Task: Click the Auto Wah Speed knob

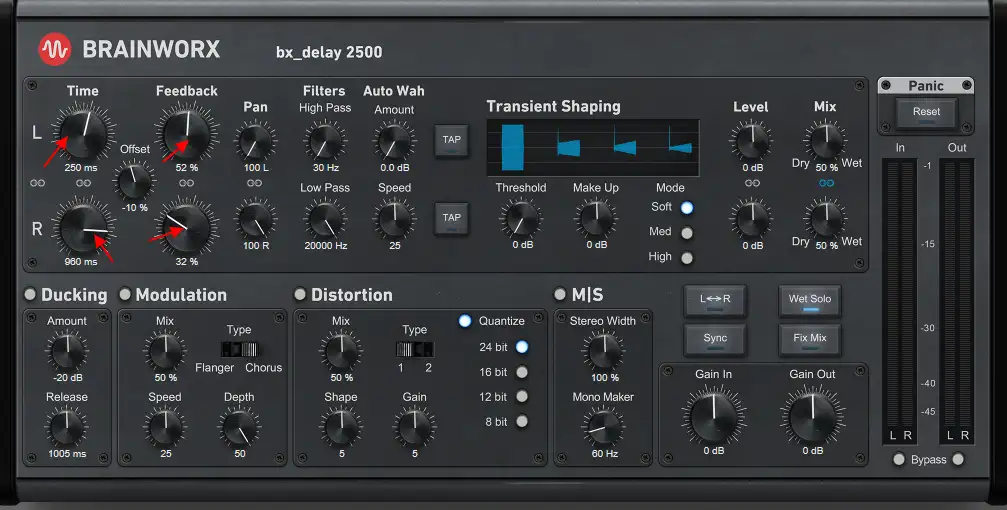Action: click(x=394, y=220)
